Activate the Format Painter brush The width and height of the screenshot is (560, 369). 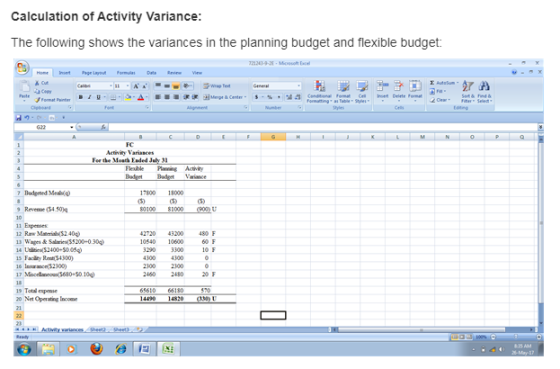tap(52, 100)
